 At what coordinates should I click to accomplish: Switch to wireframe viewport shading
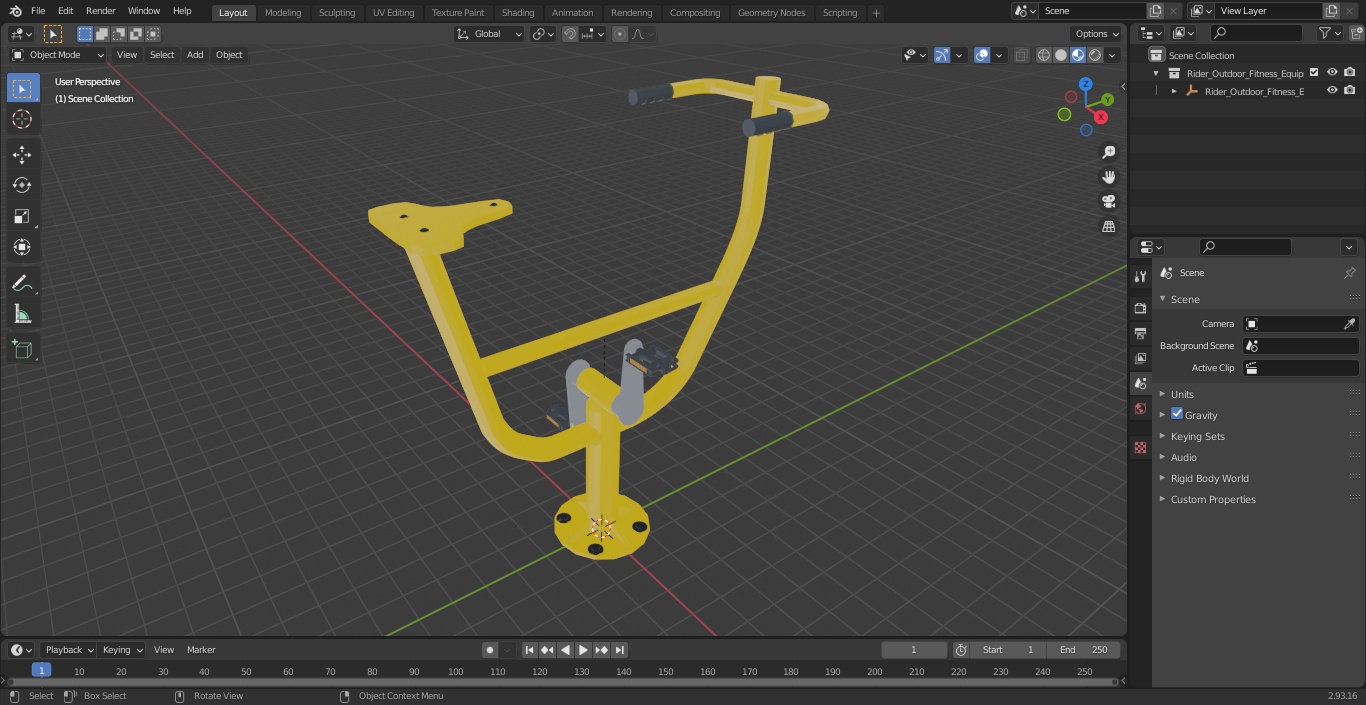coord(1044,55)
